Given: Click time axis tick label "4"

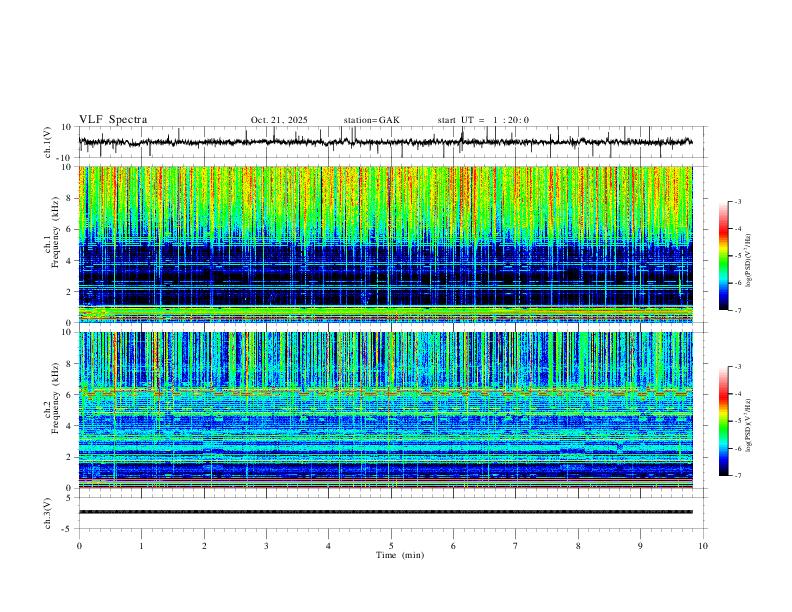Looking at the screenshot, I should tap(329, 546).
